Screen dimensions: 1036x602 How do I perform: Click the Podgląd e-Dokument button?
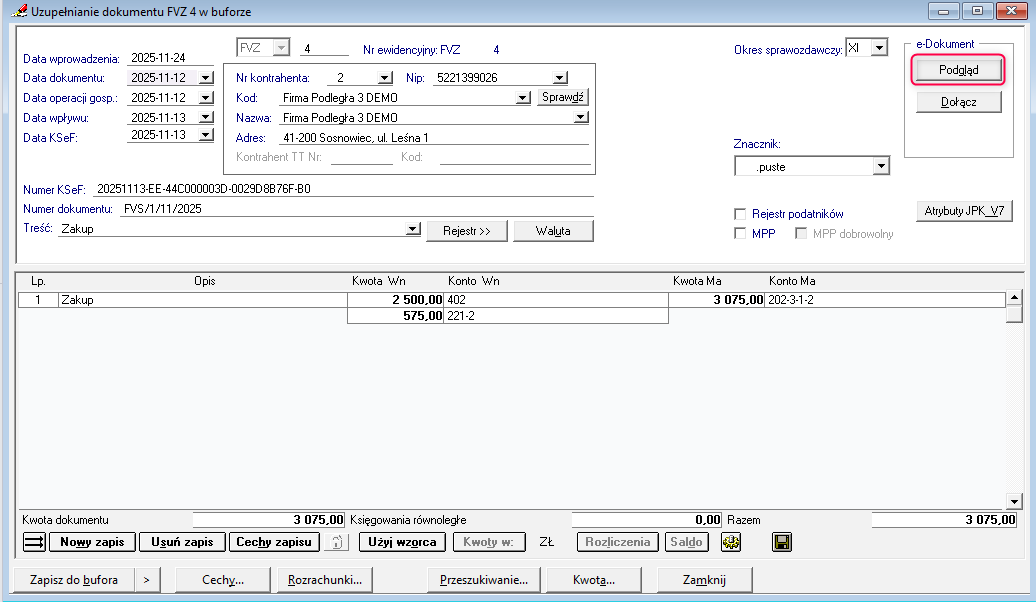pos(958,70)
